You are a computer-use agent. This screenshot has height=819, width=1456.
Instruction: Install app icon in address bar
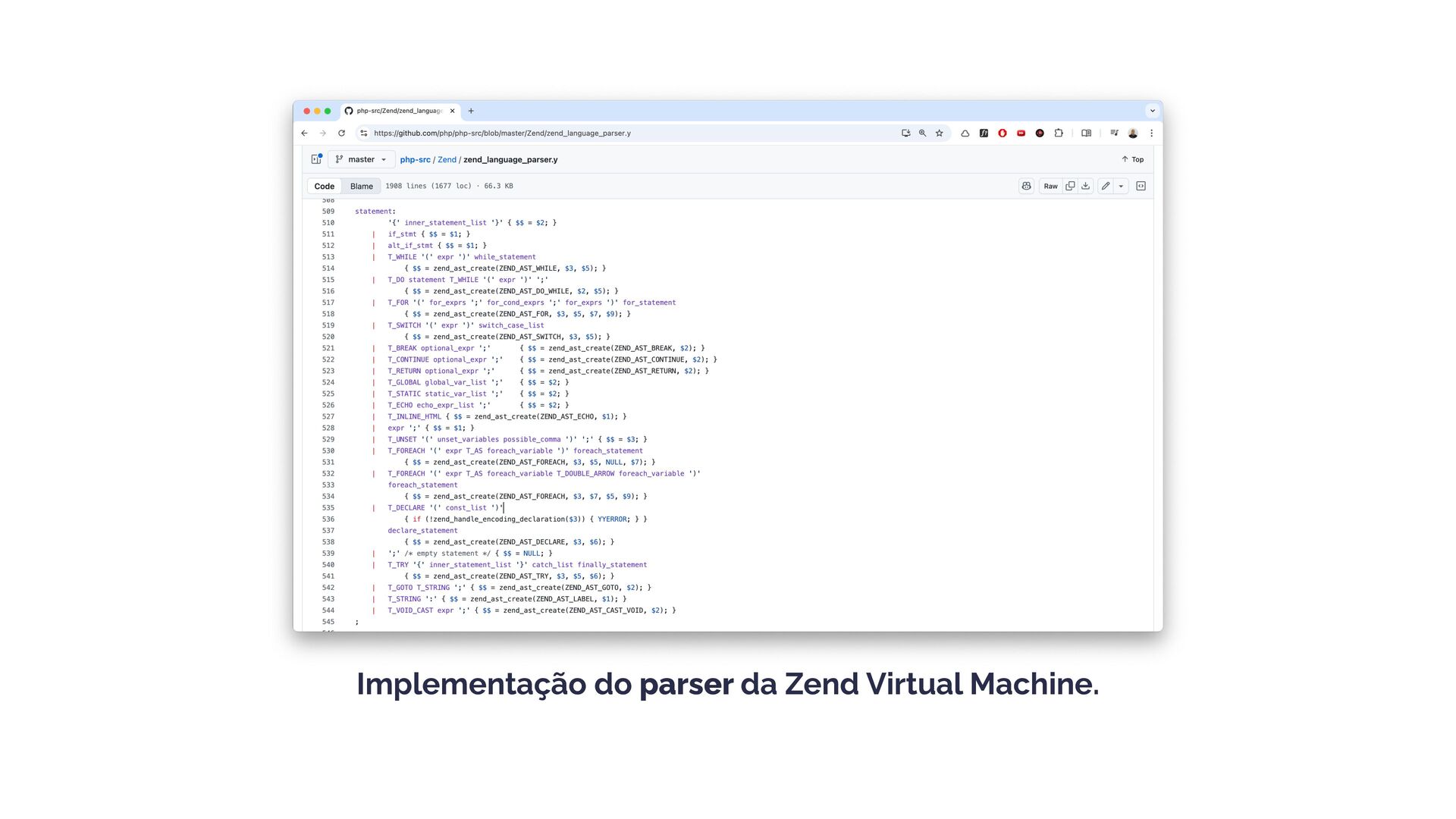905,133
